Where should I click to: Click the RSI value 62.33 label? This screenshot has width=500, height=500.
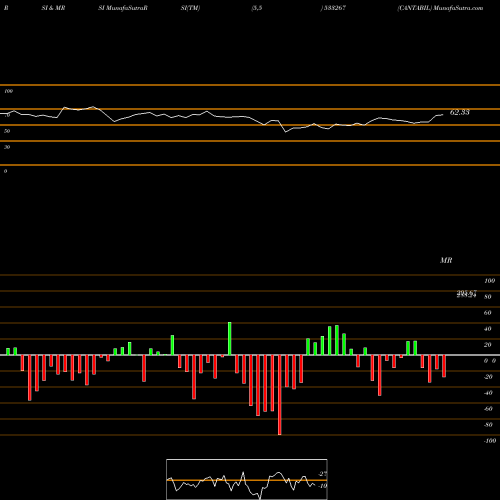(460, 112)
